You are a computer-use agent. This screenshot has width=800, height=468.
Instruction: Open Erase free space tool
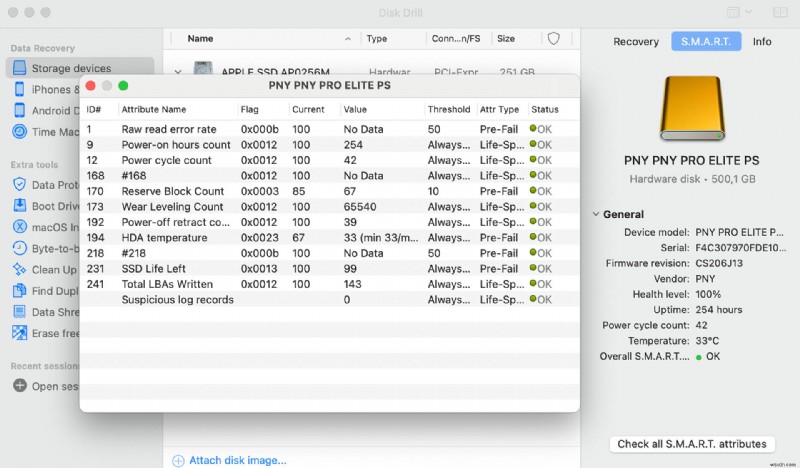pyautogui.click(x=47, y=333)
